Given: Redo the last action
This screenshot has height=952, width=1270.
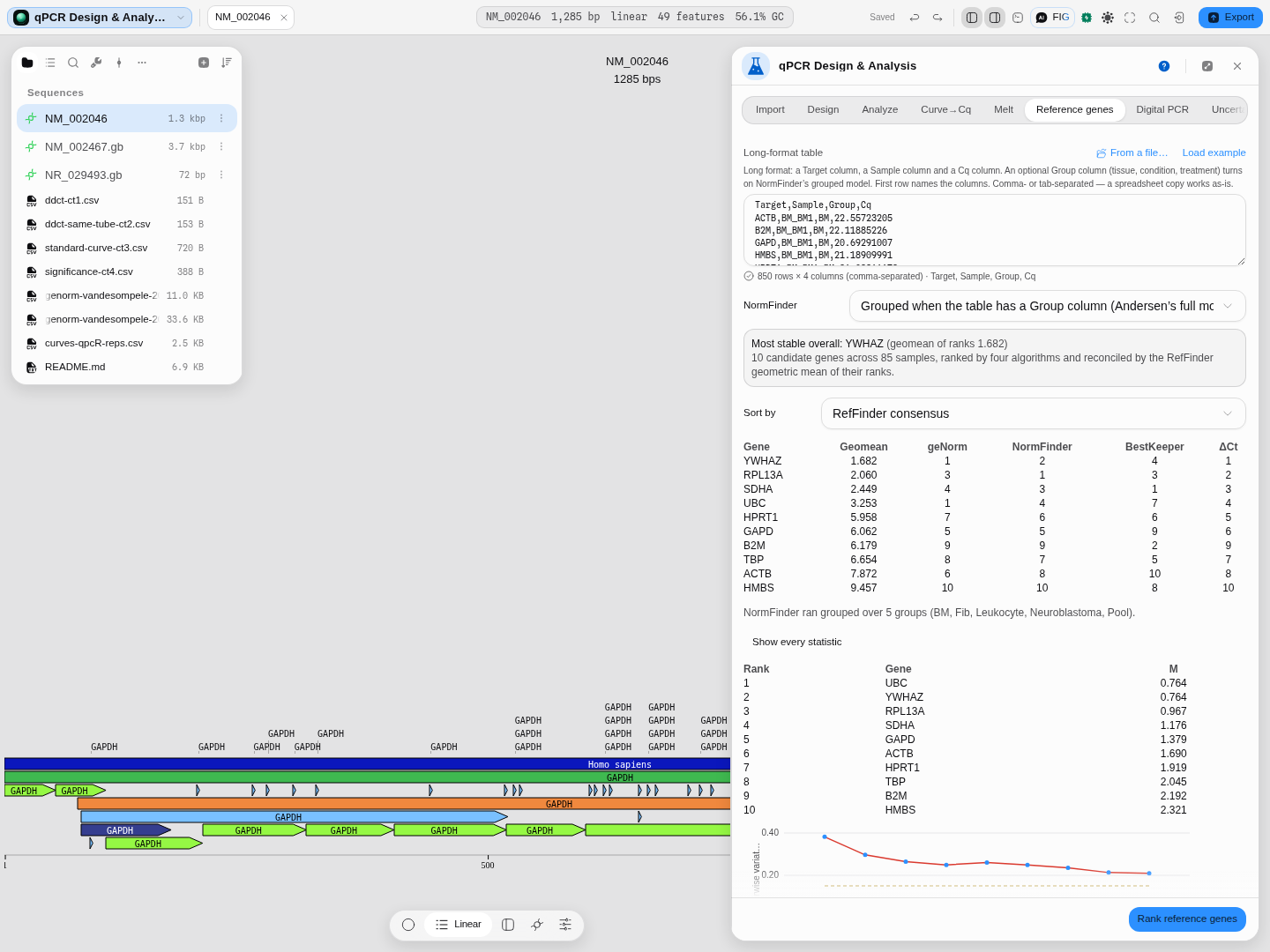Looking at the screenshot, I should pos(938,18).
